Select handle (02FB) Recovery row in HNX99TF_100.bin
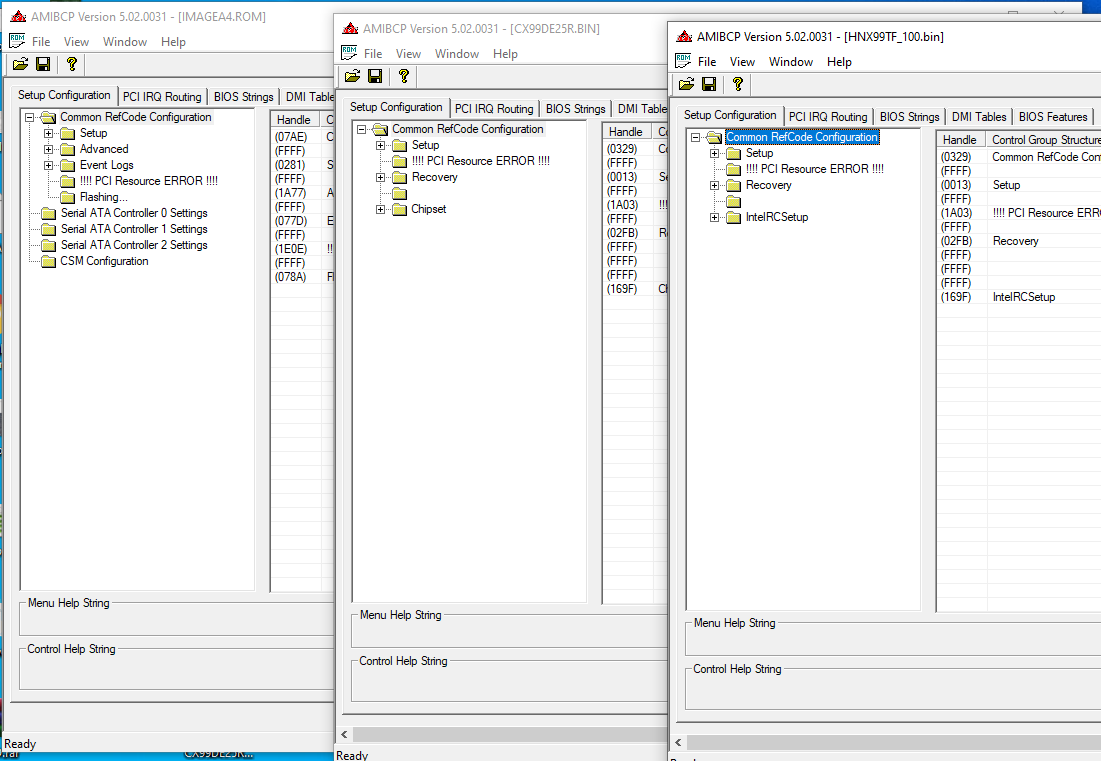 click(1020, 241)
